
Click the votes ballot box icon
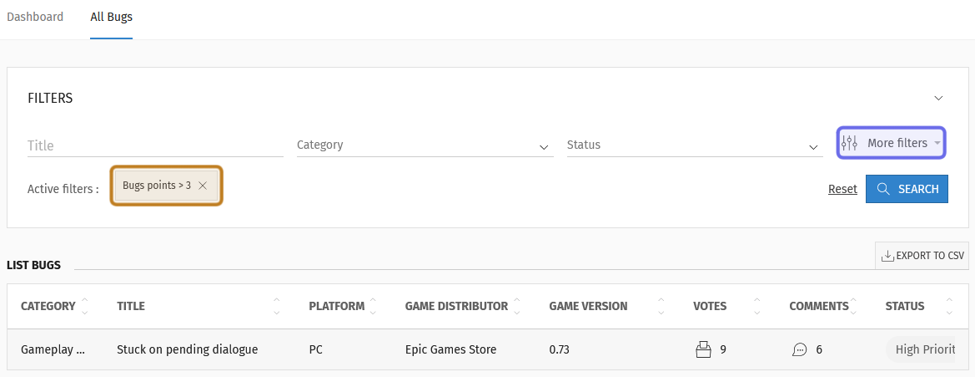tap(703, 350)
